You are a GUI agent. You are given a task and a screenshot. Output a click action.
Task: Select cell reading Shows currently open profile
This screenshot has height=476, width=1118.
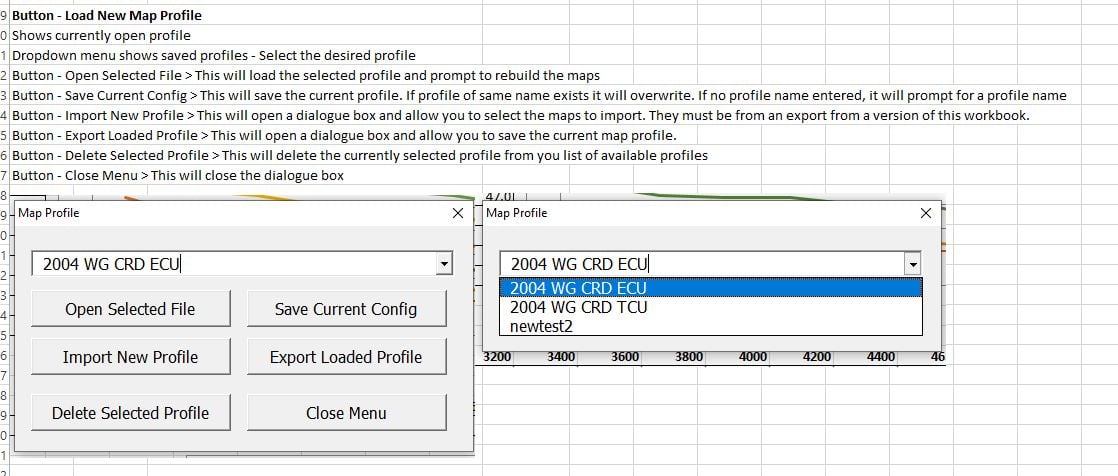click(x=100, y=35)
